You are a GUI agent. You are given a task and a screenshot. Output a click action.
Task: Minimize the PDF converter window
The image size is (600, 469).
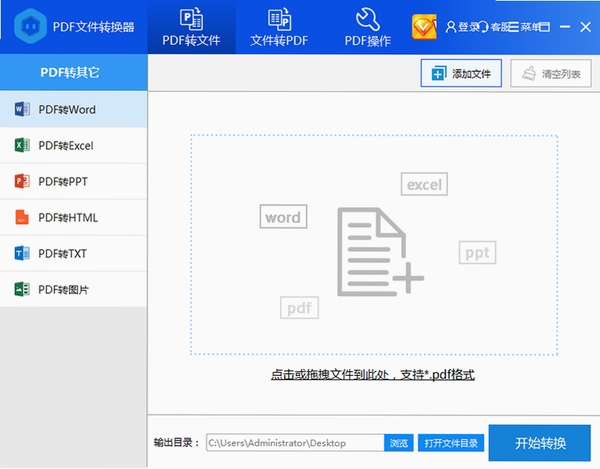(565, 27)
